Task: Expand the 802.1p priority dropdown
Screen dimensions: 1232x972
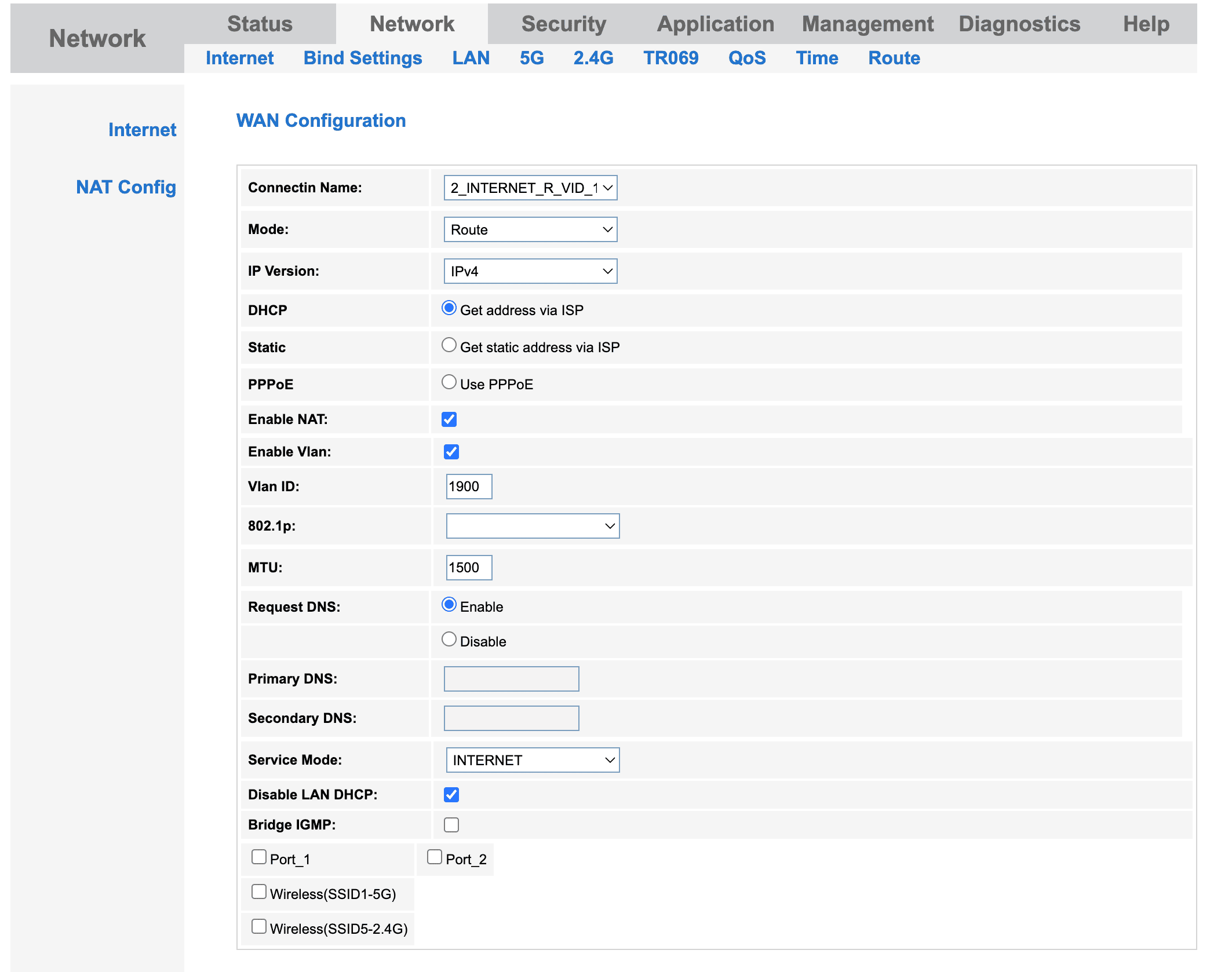Action: [532, 526]
